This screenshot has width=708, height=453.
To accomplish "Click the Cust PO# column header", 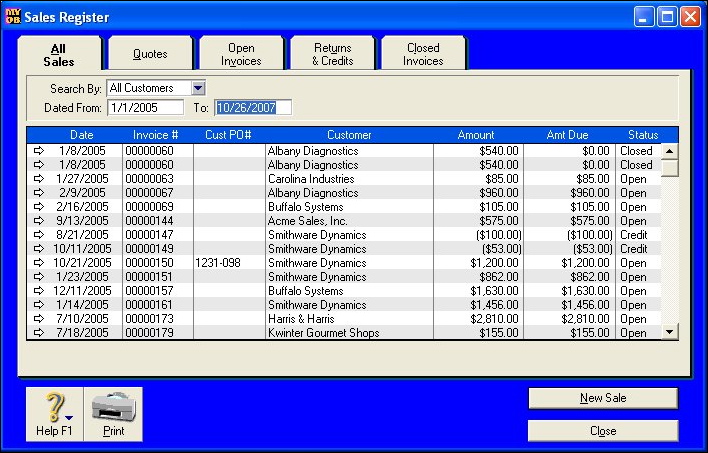I will click(228, 135).
